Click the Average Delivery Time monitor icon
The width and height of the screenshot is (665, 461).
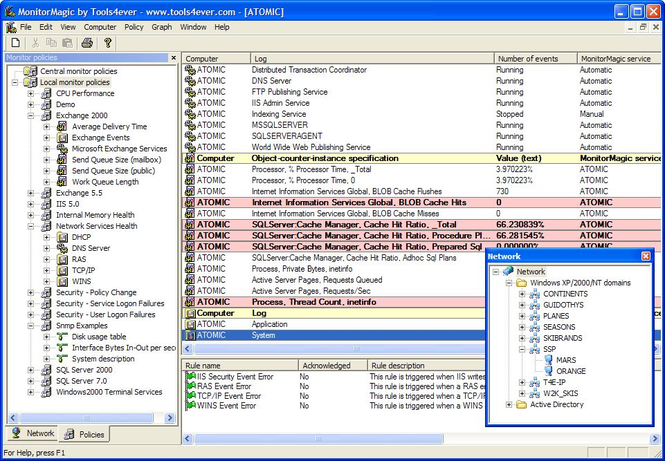coord(62,126)
